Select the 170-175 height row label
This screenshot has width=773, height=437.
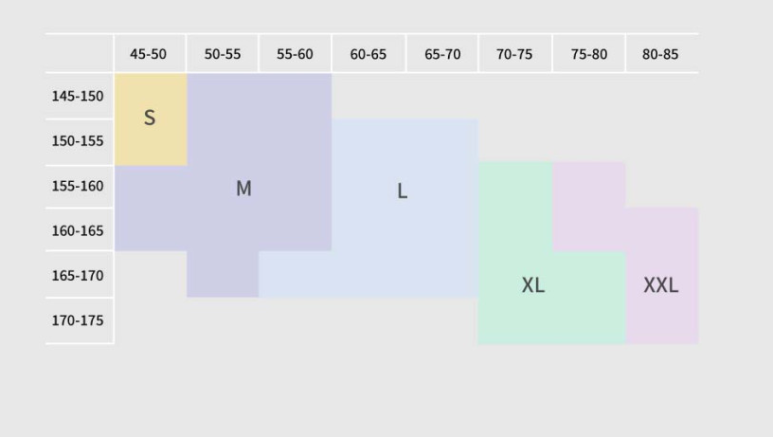[78, 321]
